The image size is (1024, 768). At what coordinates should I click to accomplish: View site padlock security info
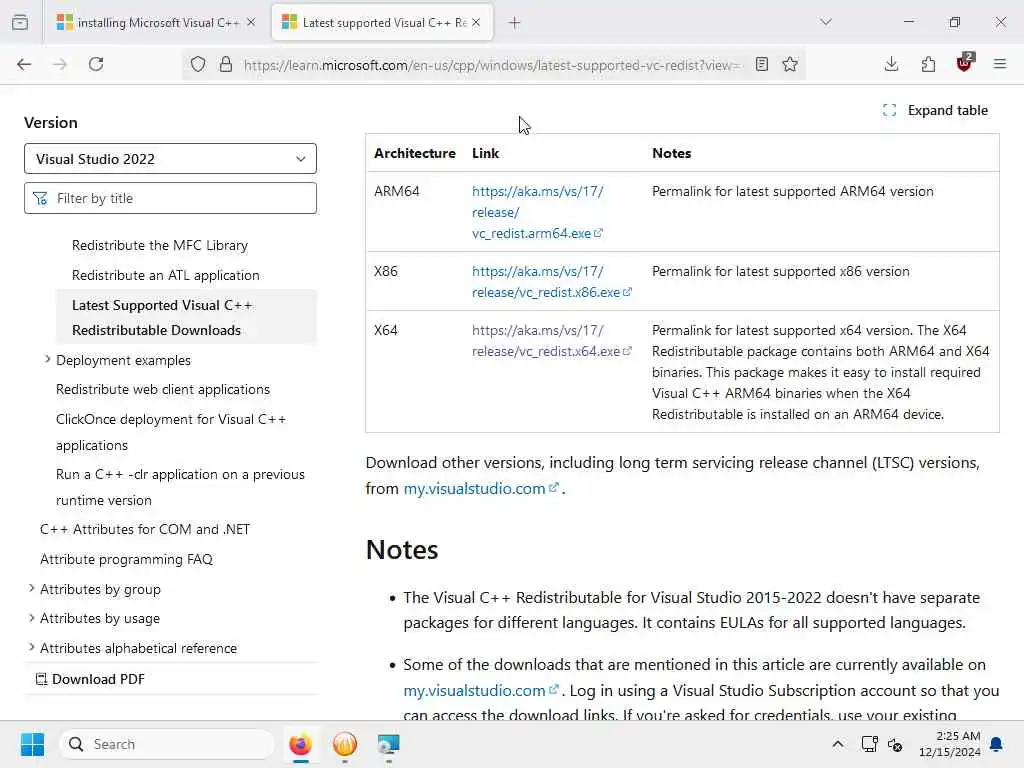pos(226,64)
